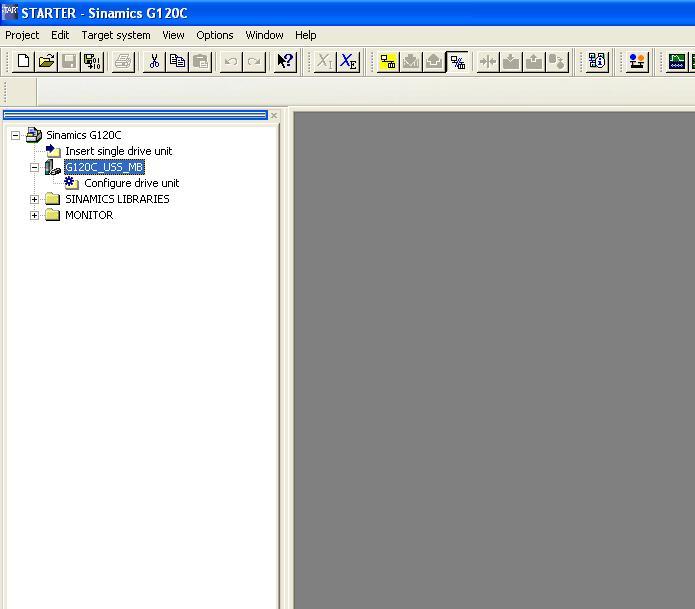Copy with the two-pages icon

(x=177, y=61)
